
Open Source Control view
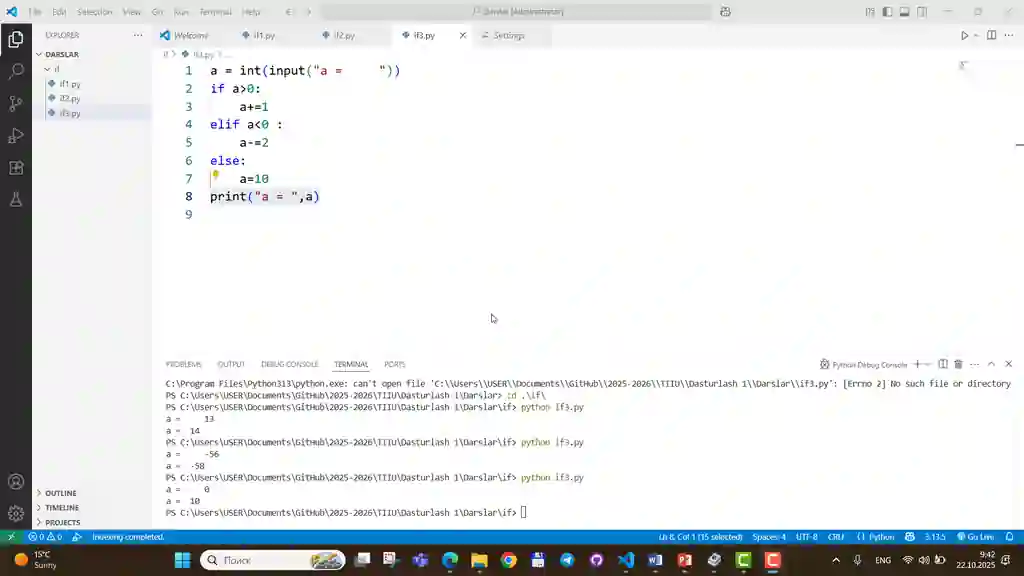(16, 104)
